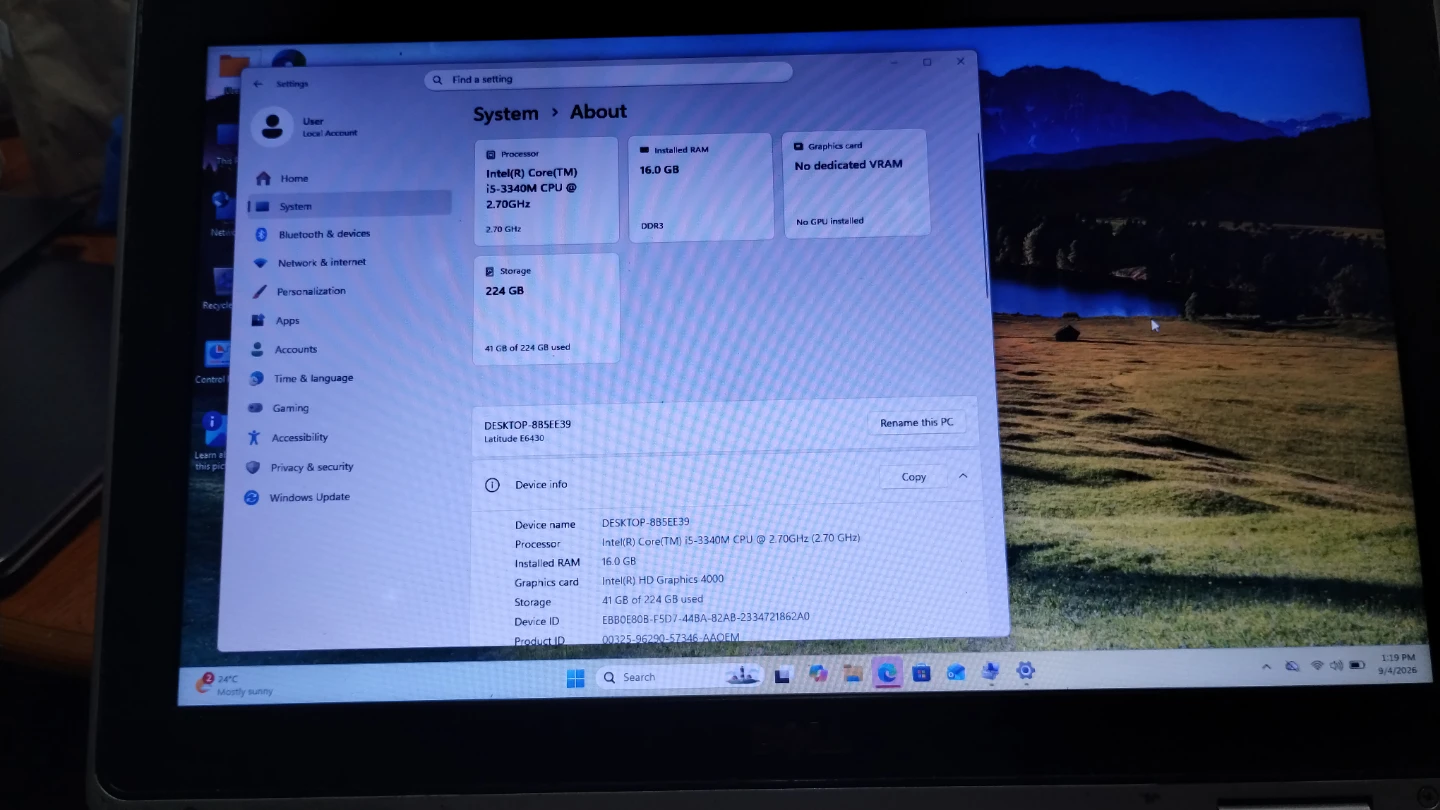Open the Graphics card info card
The height and width of the screenshot is (810, 1440).
856,183
